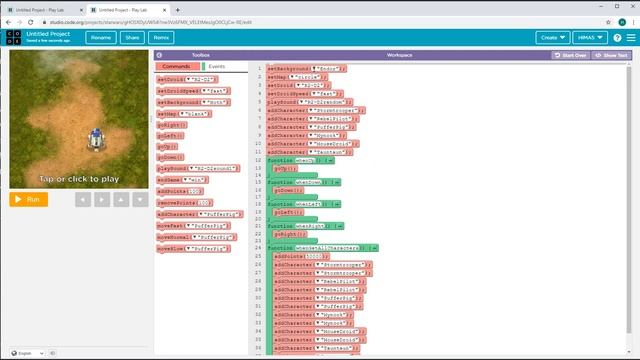The image size is (640, 360).
Task: Open the Code.org logo home link
Action: pos(13,38)
